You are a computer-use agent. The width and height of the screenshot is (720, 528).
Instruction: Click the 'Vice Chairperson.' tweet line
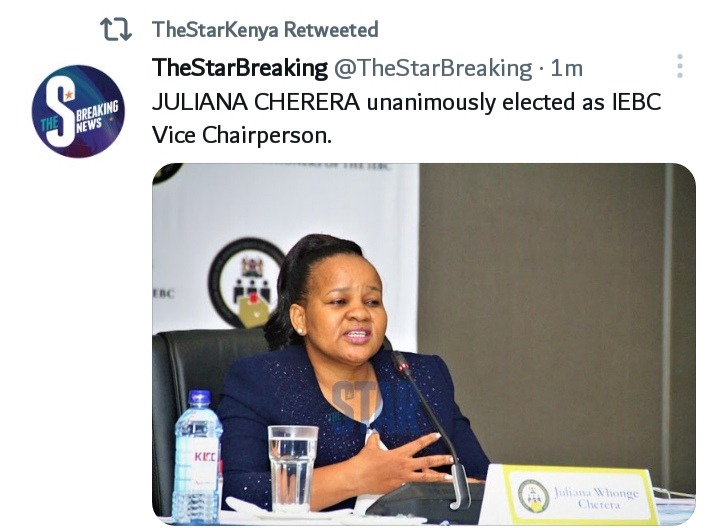[242, 135]
